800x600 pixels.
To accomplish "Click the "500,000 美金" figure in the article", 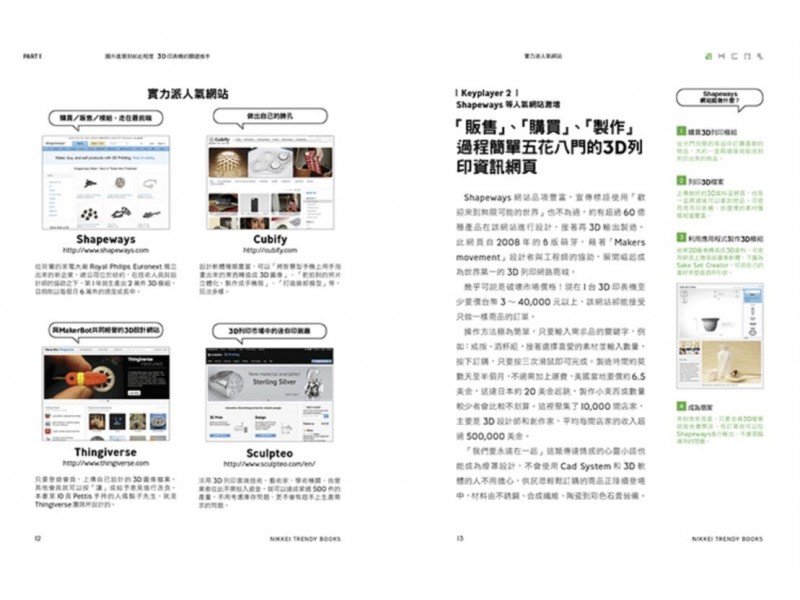I will pos(494,436).
